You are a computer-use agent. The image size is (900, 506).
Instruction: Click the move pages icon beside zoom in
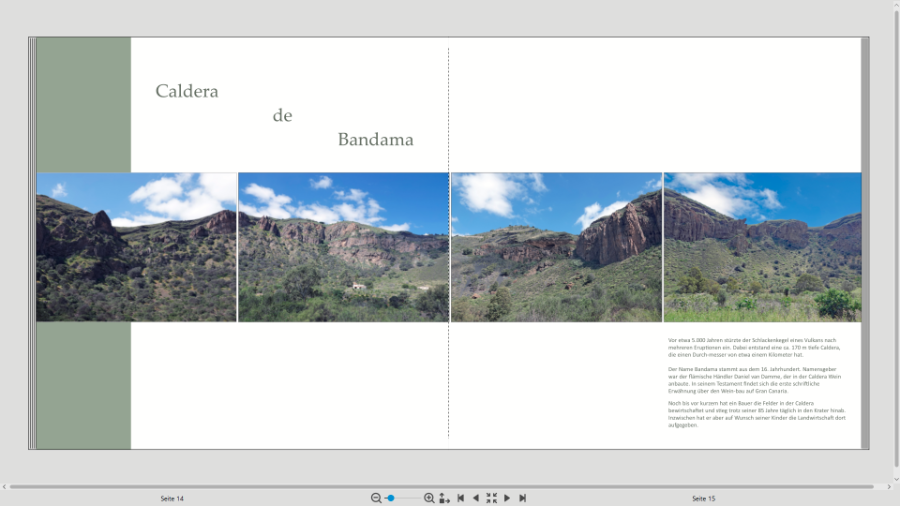(444, 498)
